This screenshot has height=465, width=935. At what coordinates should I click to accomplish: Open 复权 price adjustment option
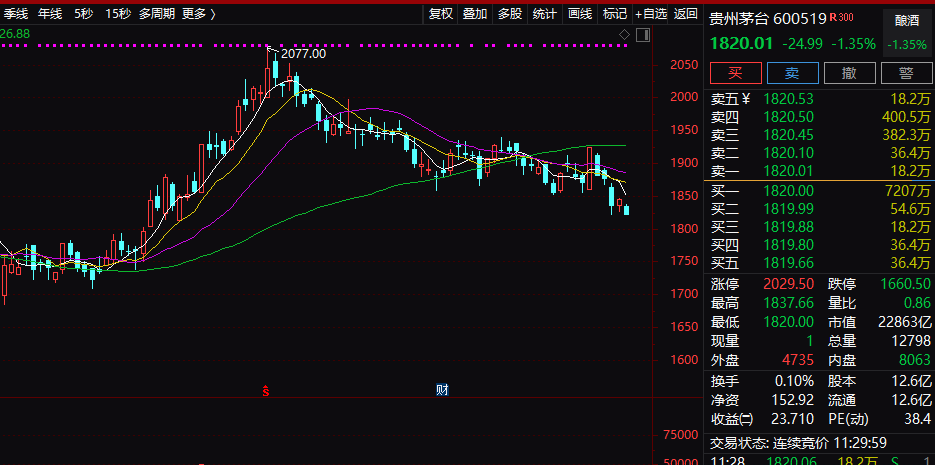(441, 14)
